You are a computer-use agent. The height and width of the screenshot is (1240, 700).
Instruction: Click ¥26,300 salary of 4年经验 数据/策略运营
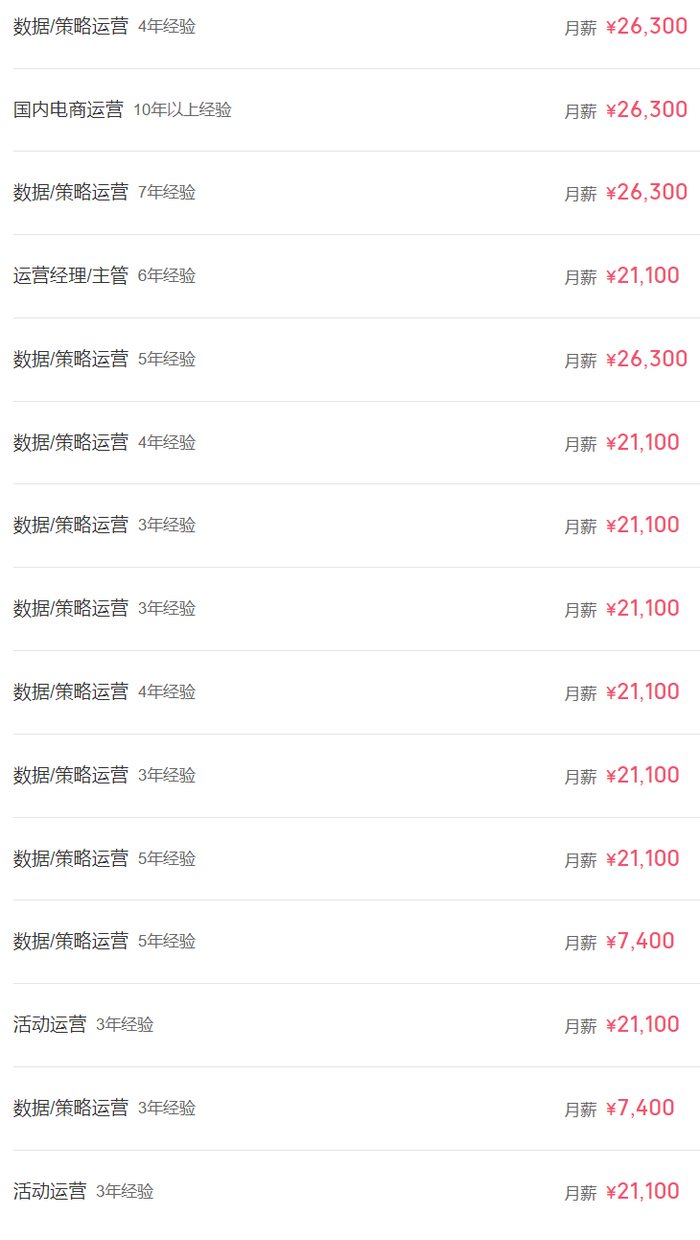coord(646,27)
